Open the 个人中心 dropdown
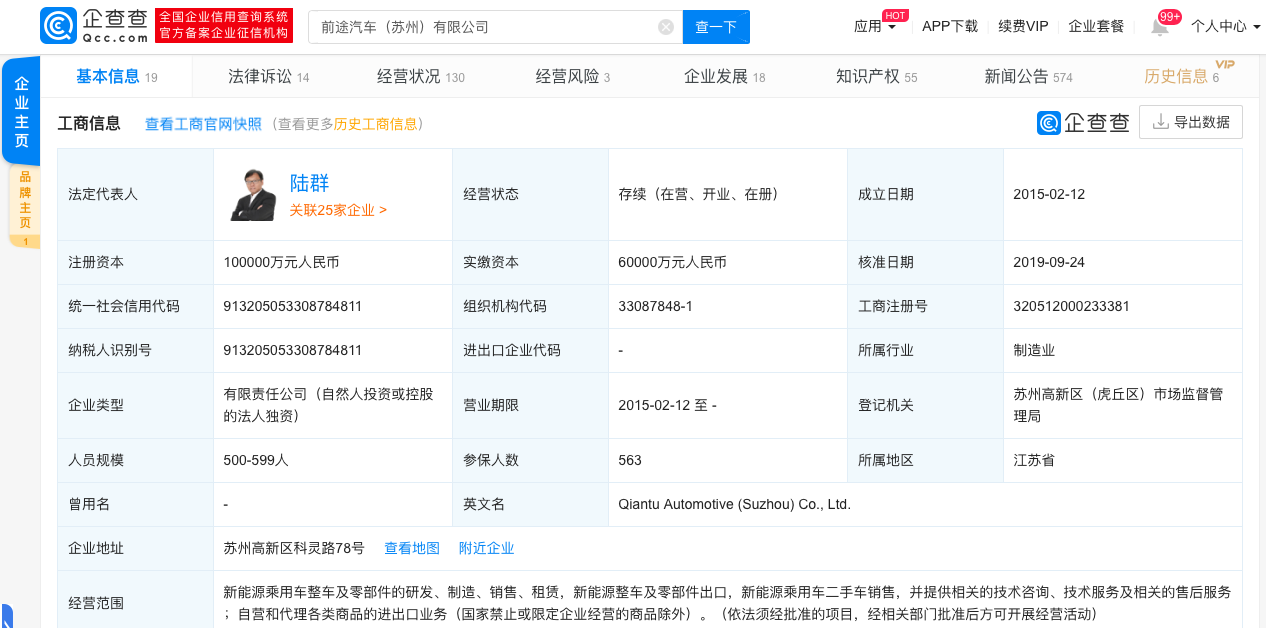This screenshot has height=628, width=1266. pyautogui.click(x=1226, y=27)
